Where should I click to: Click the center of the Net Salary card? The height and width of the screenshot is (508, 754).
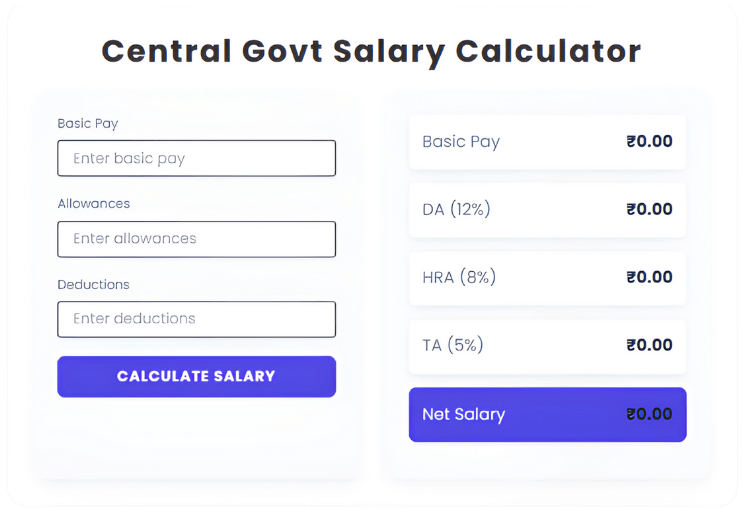[x=548, y=414]
